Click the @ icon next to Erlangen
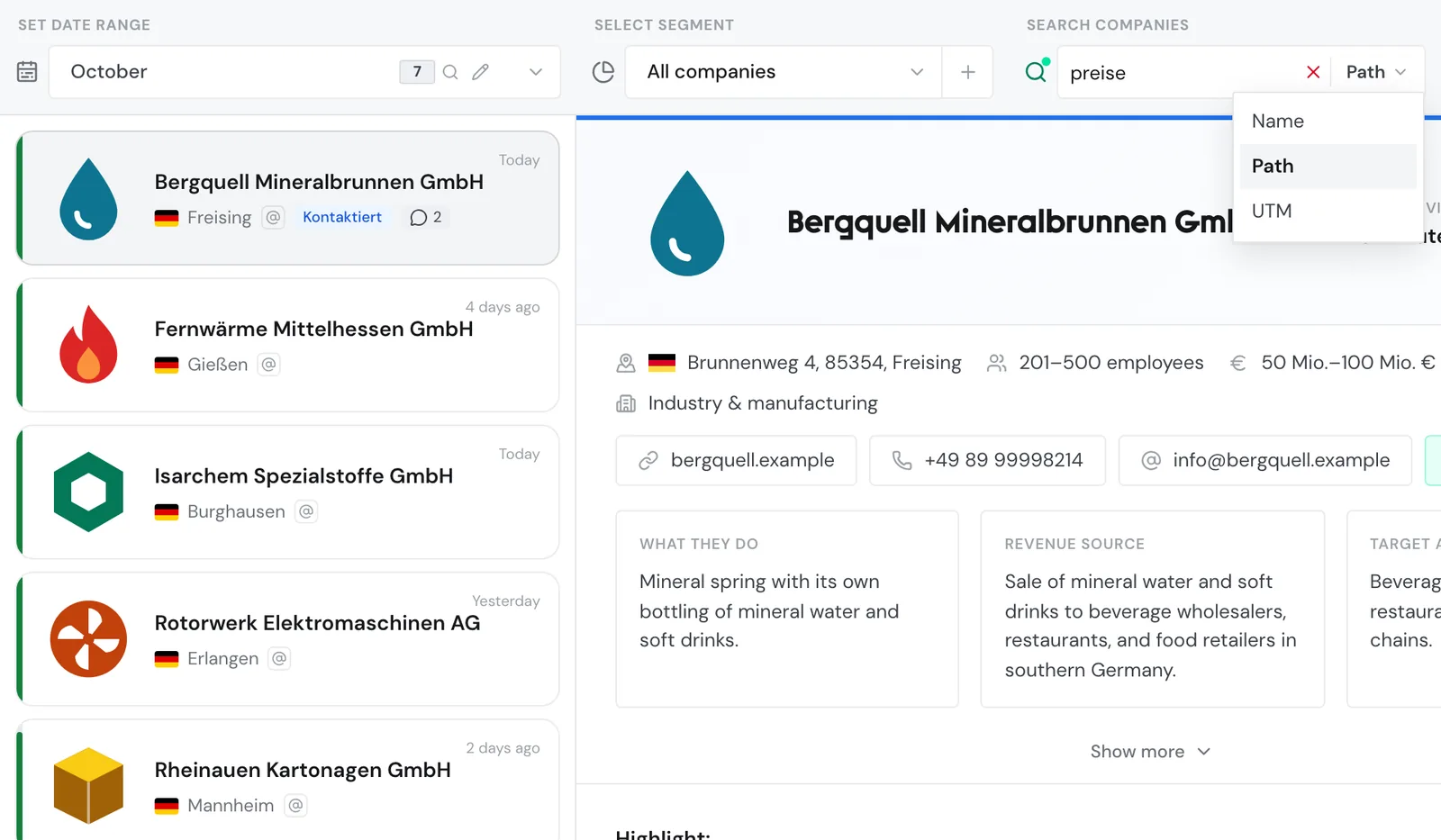Image resolution: width=1441 pixels, height=840 pixels. pos(279,658)
